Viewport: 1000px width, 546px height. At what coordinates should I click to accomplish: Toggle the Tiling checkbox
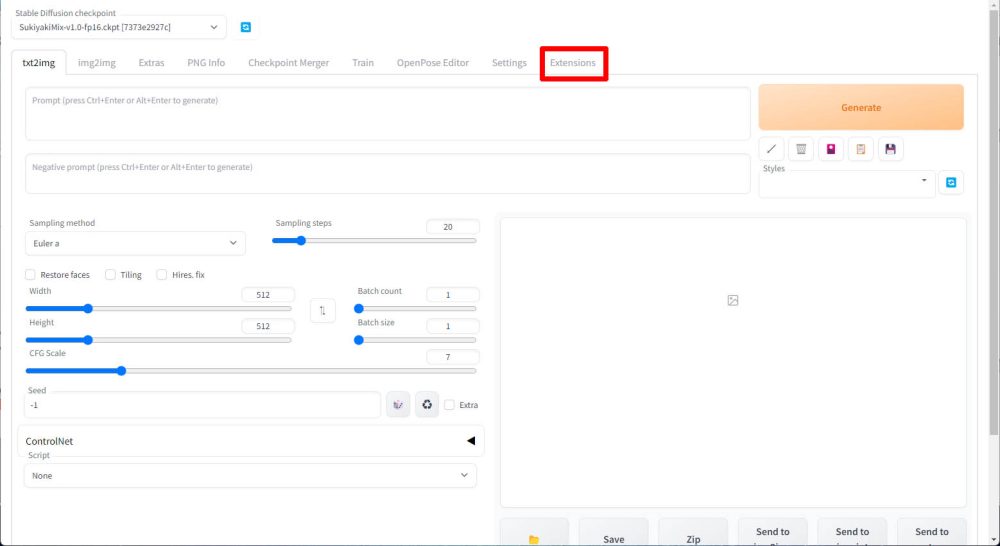point(110,275)
